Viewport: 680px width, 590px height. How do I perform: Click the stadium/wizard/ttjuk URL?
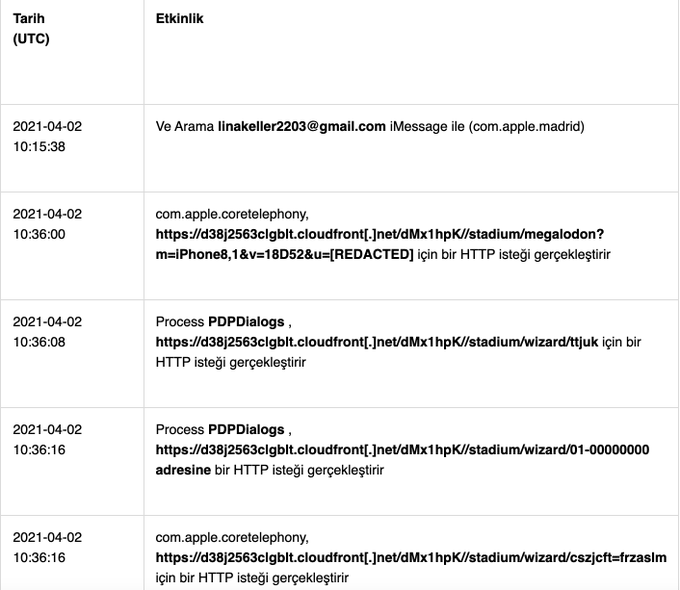pos(377,342)
